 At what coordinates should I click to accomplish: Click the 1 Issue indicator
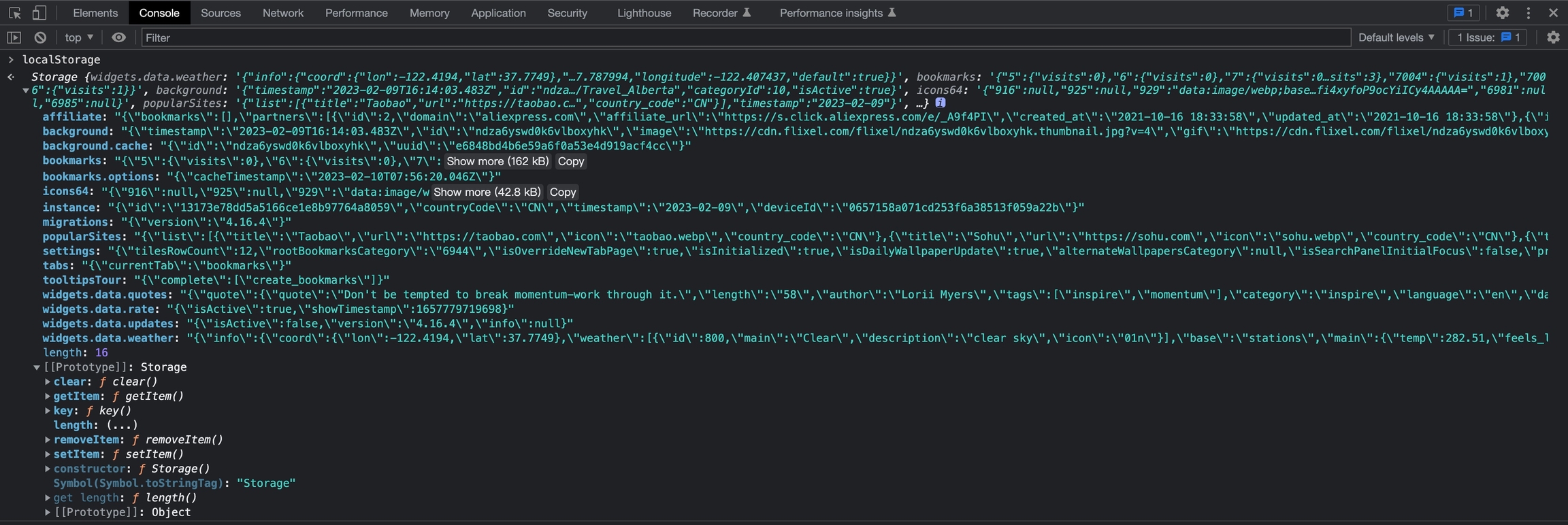tap(1487, 37)
